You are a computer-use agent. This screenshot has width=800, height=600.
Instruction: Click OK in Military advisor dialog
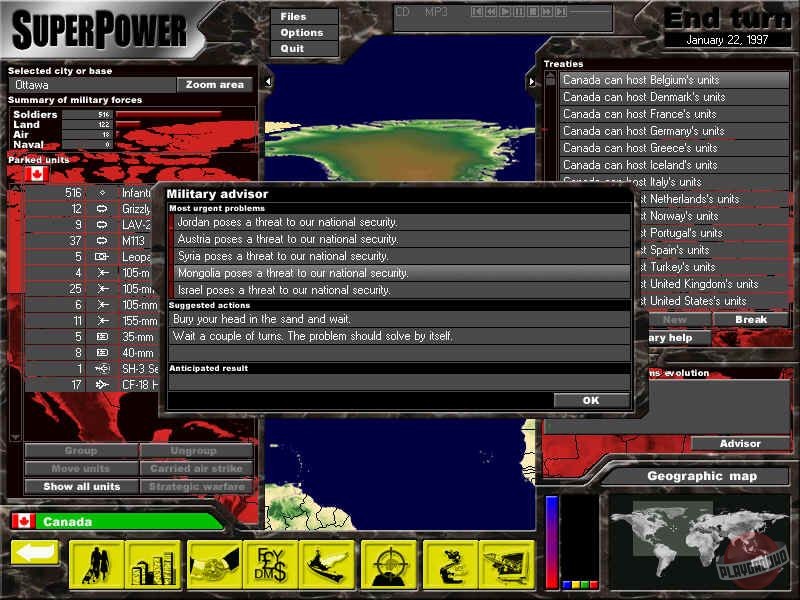coord(591,400)
